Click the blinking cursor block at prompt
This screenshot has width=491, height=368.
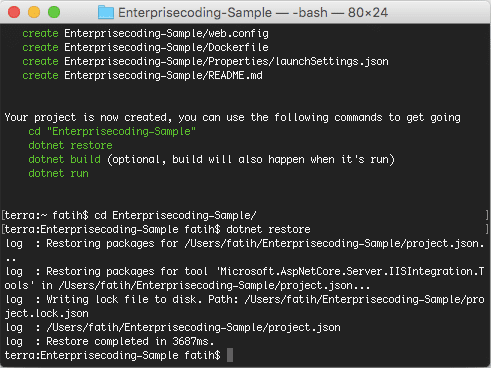pos(230,355)
